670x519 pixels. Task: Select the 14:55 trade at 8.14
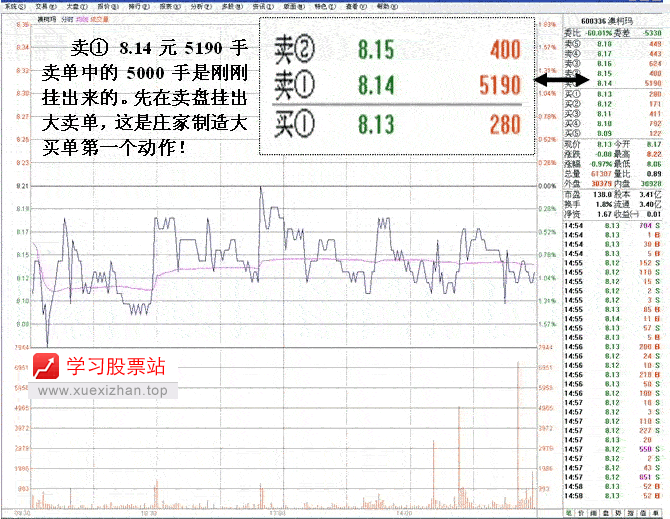(613, 319)
